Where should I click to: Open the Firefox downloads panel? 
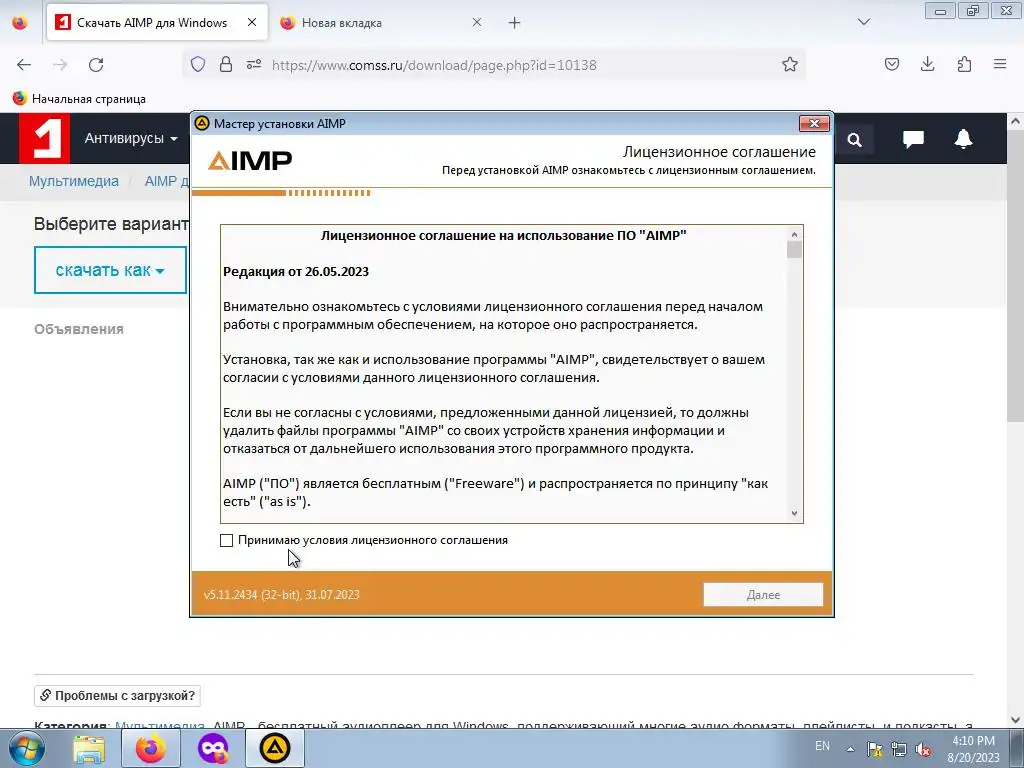click(927, 65)
